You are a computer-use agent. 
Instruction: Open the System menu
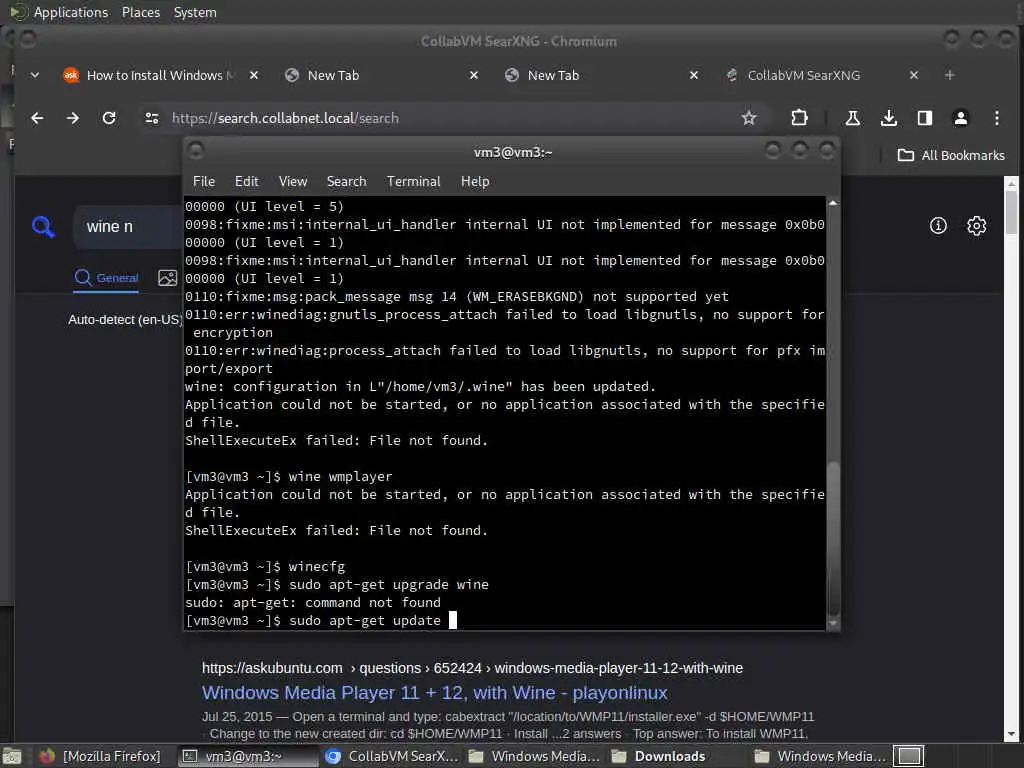195,12
